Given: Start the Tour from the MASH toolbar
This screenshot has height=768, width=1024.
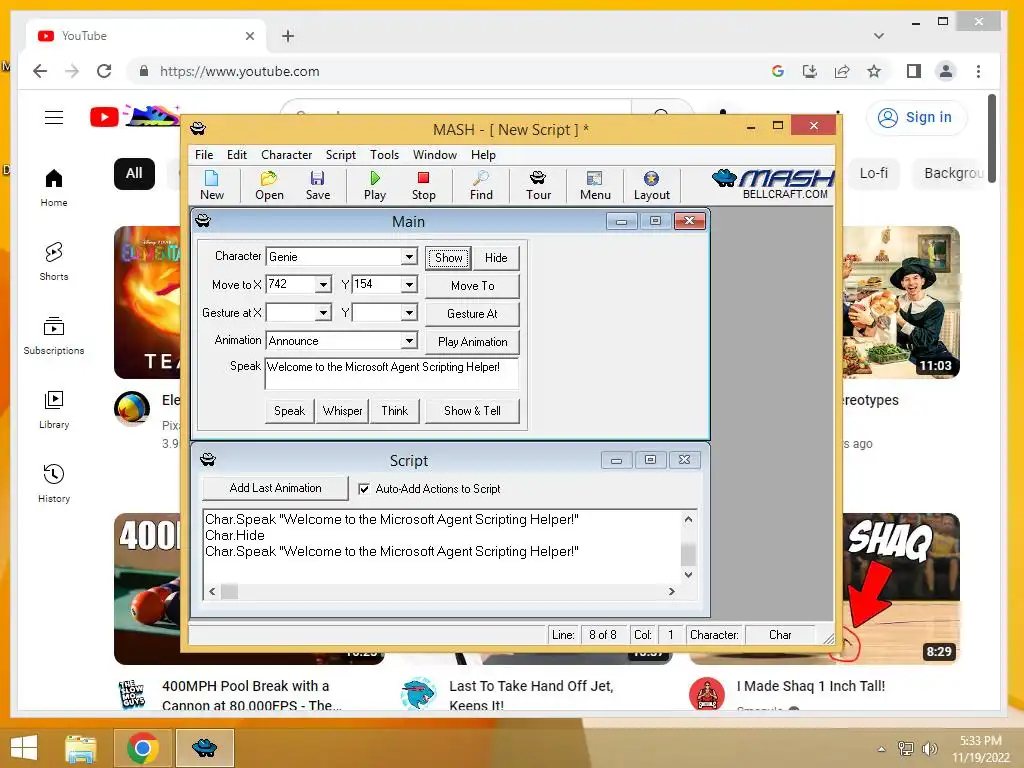Looking at the screenshot, I should click(538, 185).
